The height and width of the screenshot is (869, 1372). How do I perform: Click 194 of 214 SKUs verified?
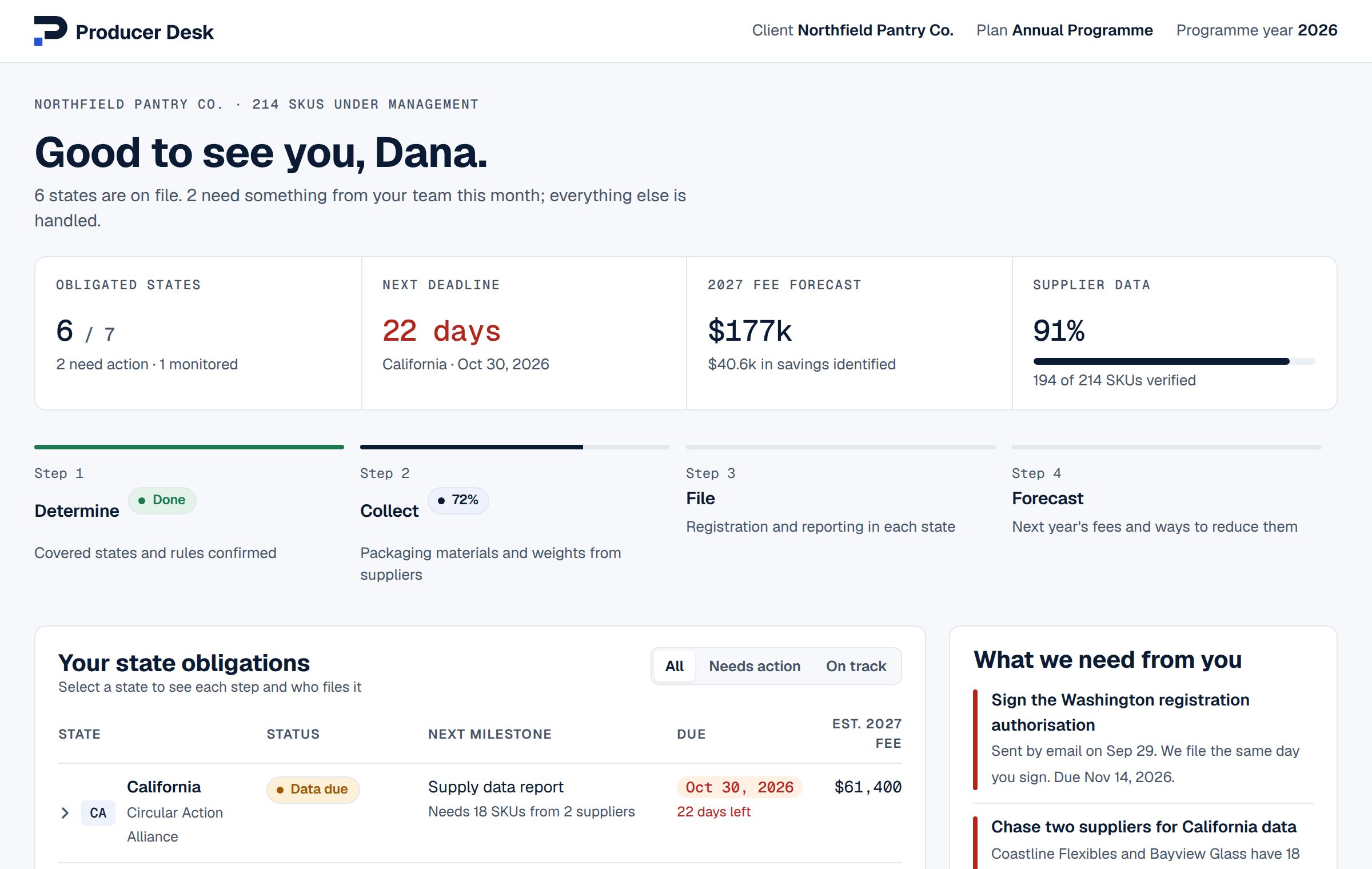coord(1114,380)
